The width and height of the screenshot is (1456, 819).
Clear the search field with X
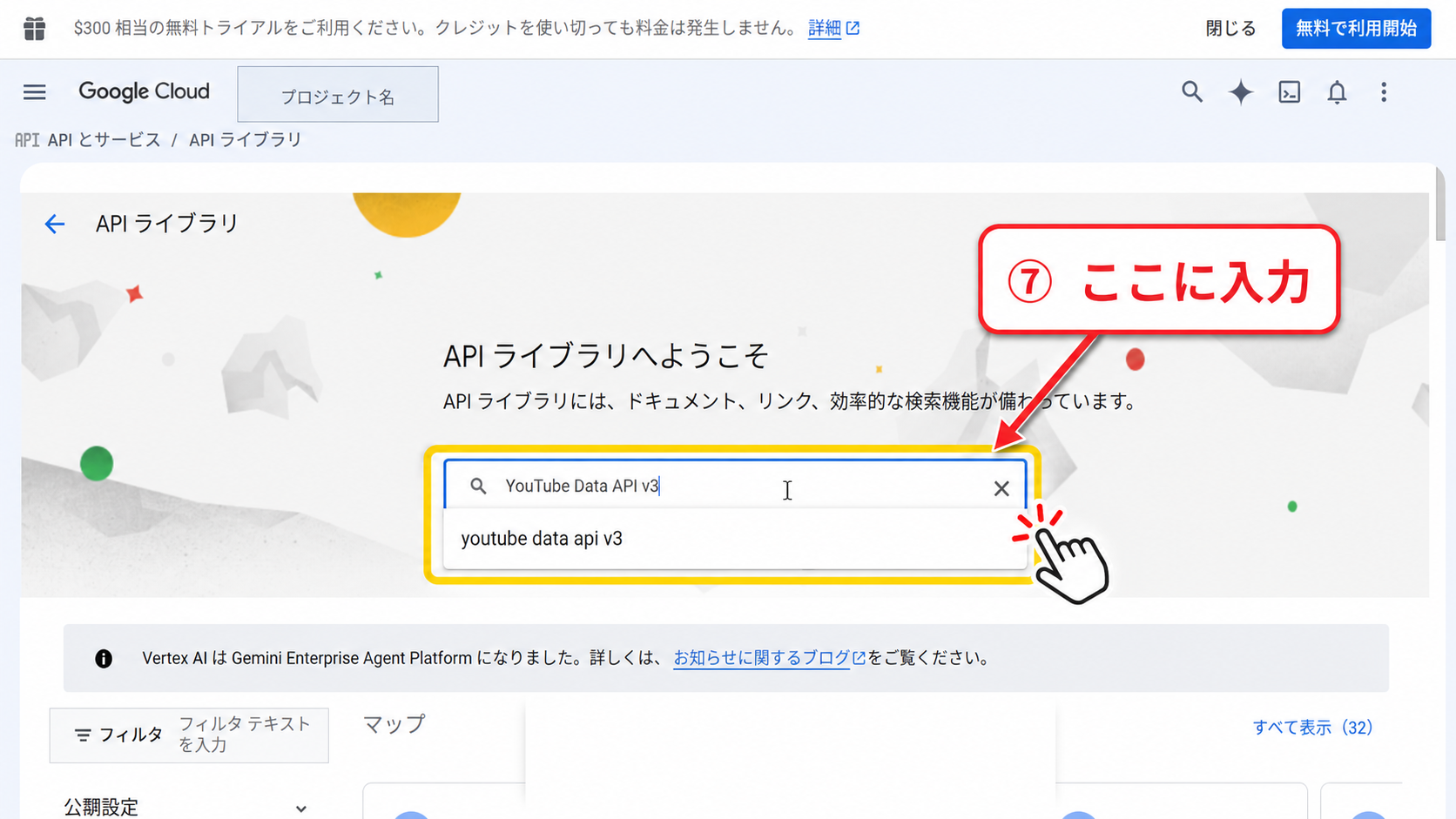point(1001,488)
